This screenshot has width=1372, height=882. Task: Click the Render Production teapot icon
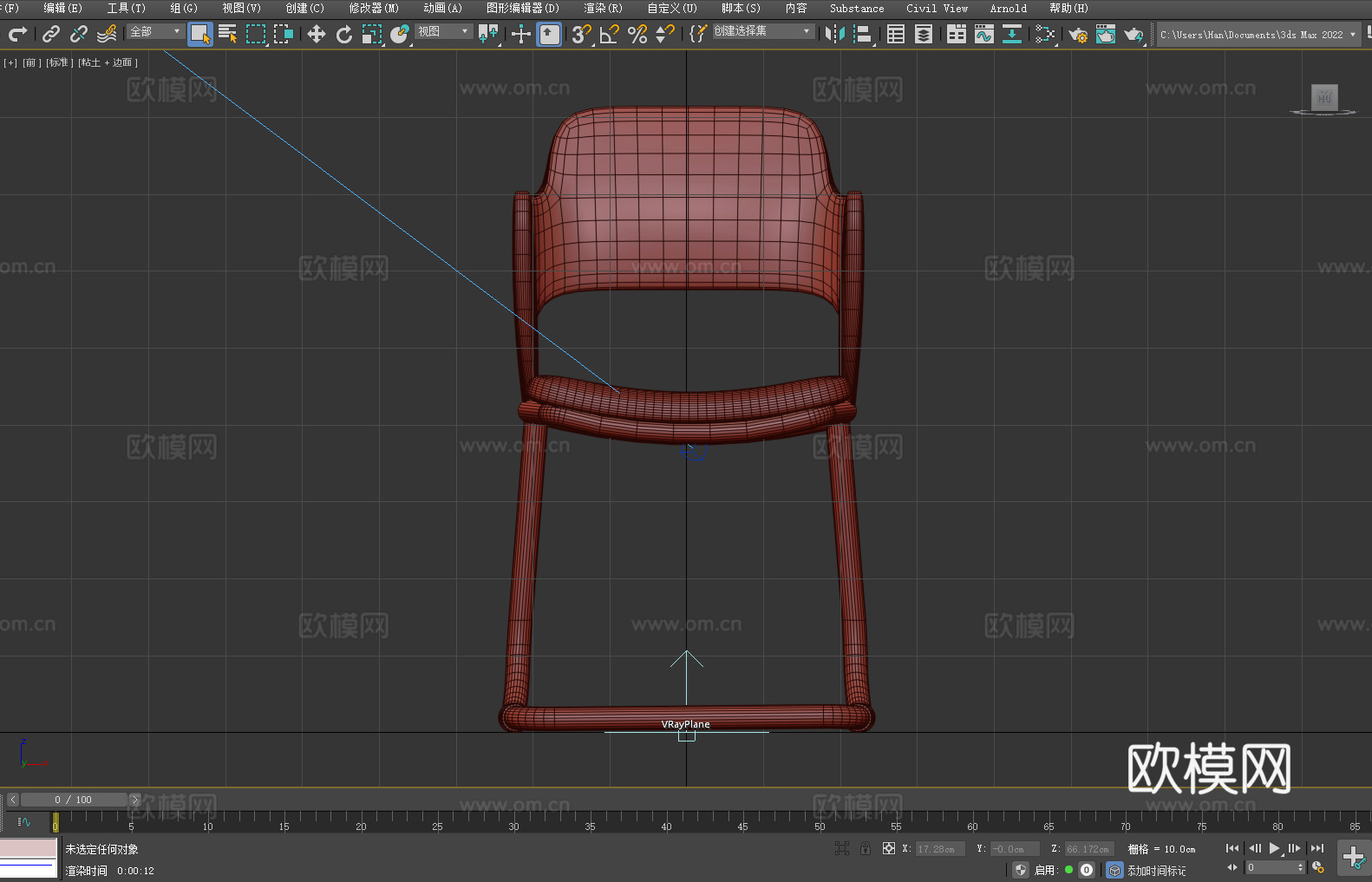tap(1134, 34)
